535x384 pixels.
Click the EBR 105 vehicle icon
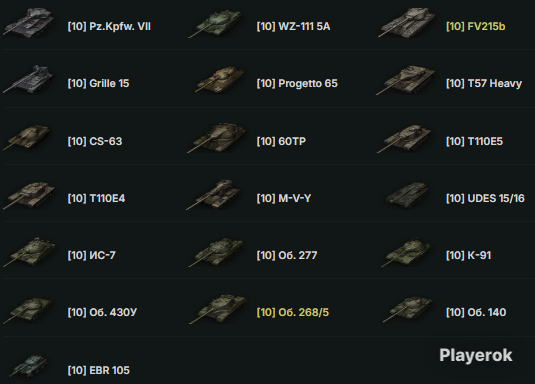[x=28, y=366]
